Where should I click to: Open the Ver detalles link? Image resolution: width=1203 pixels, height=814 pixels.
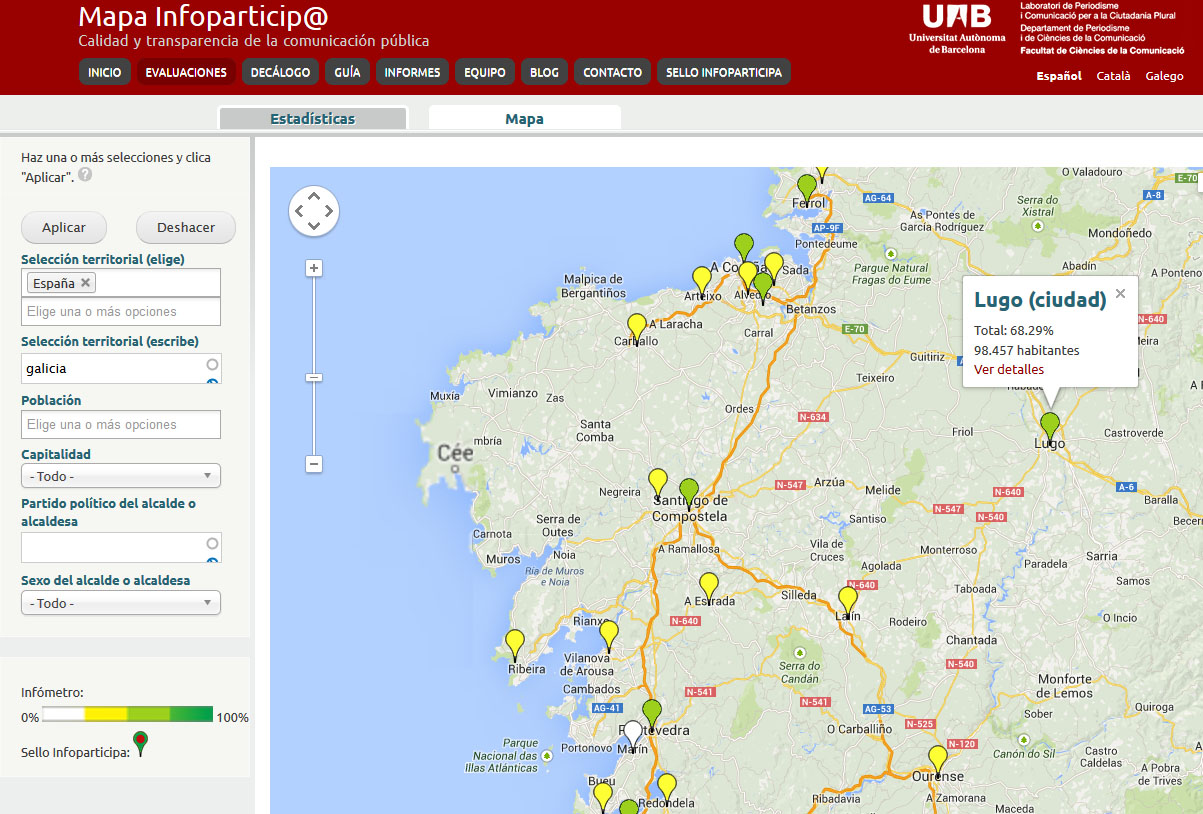[x=1009, y=369]
